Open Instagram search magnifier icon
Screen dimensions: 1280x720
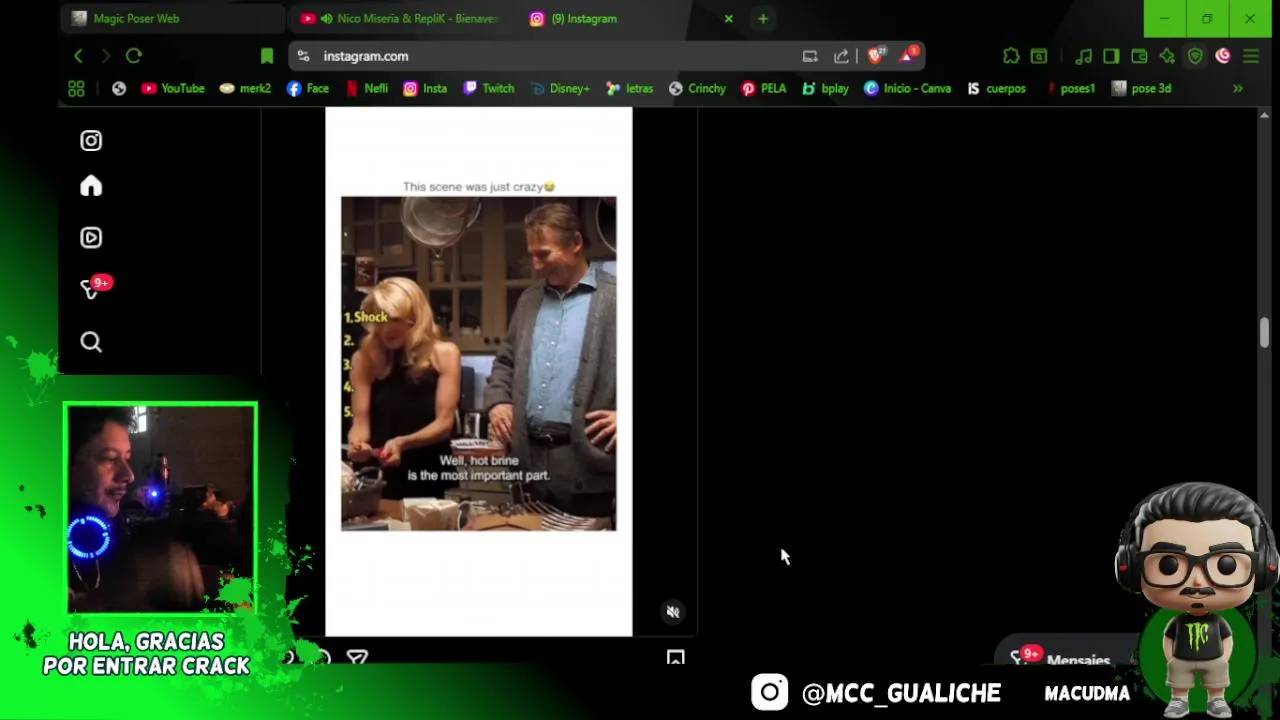point(91,342)
